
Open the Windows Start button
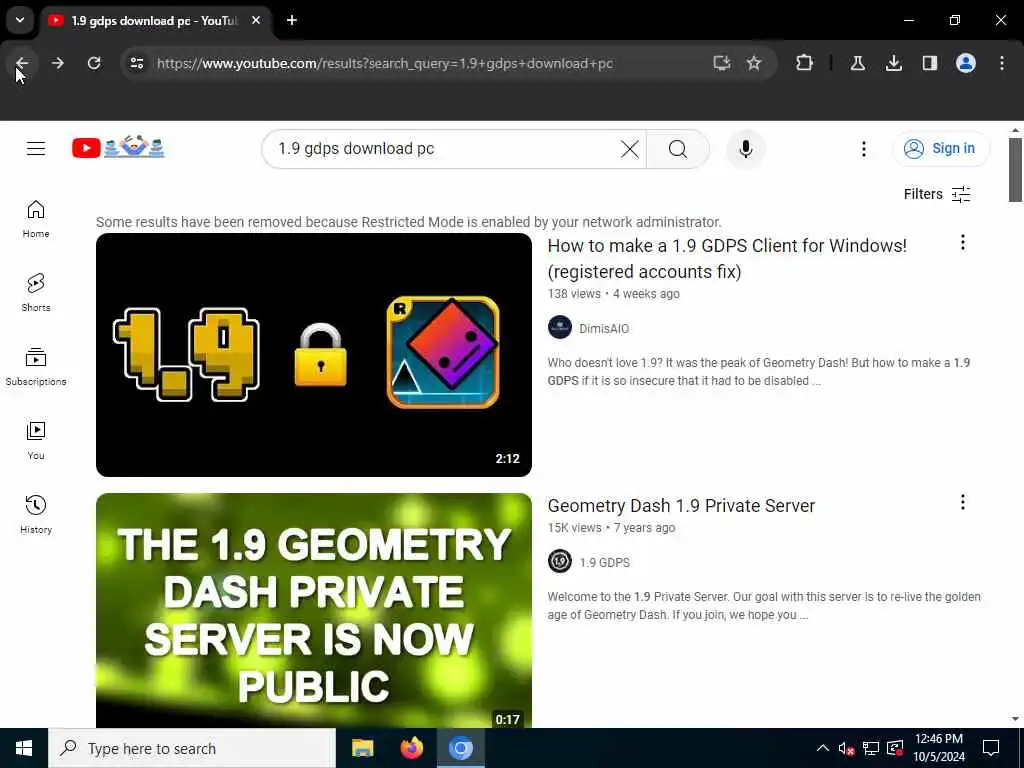24,748
